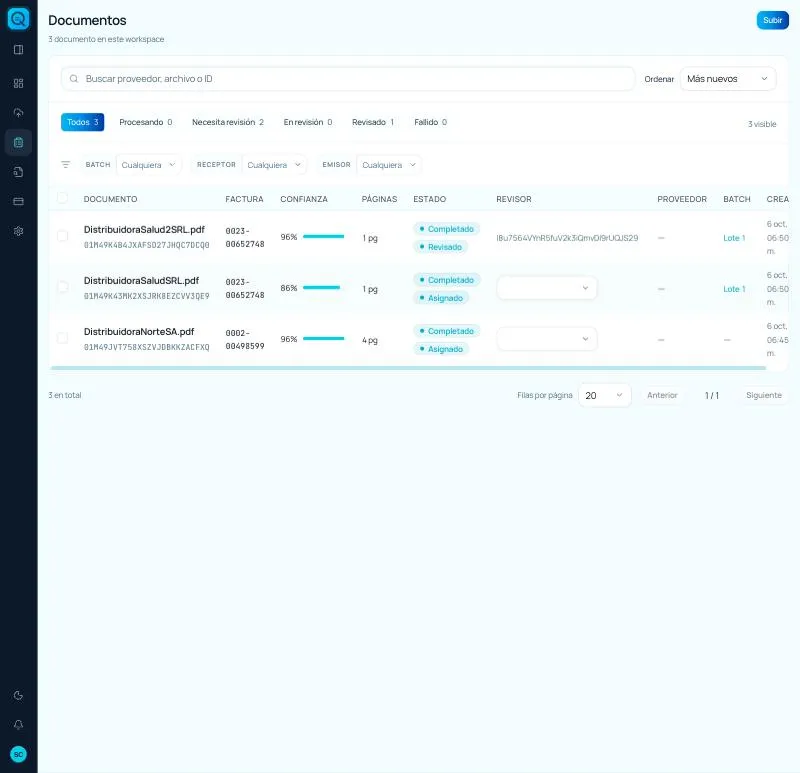This screenshot has height=773, width=800.
Task: Click the Subir button
Action: (772, 20)
